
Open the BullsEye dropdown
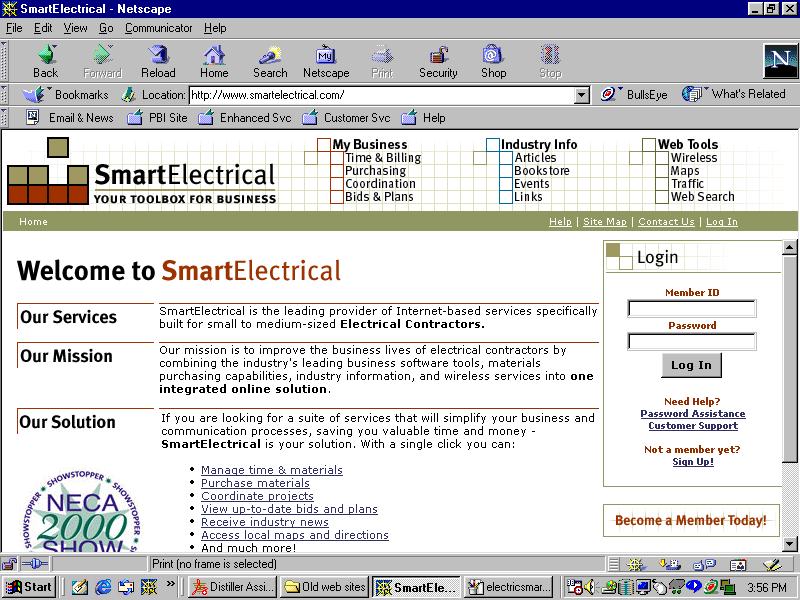tap(634, 94)
